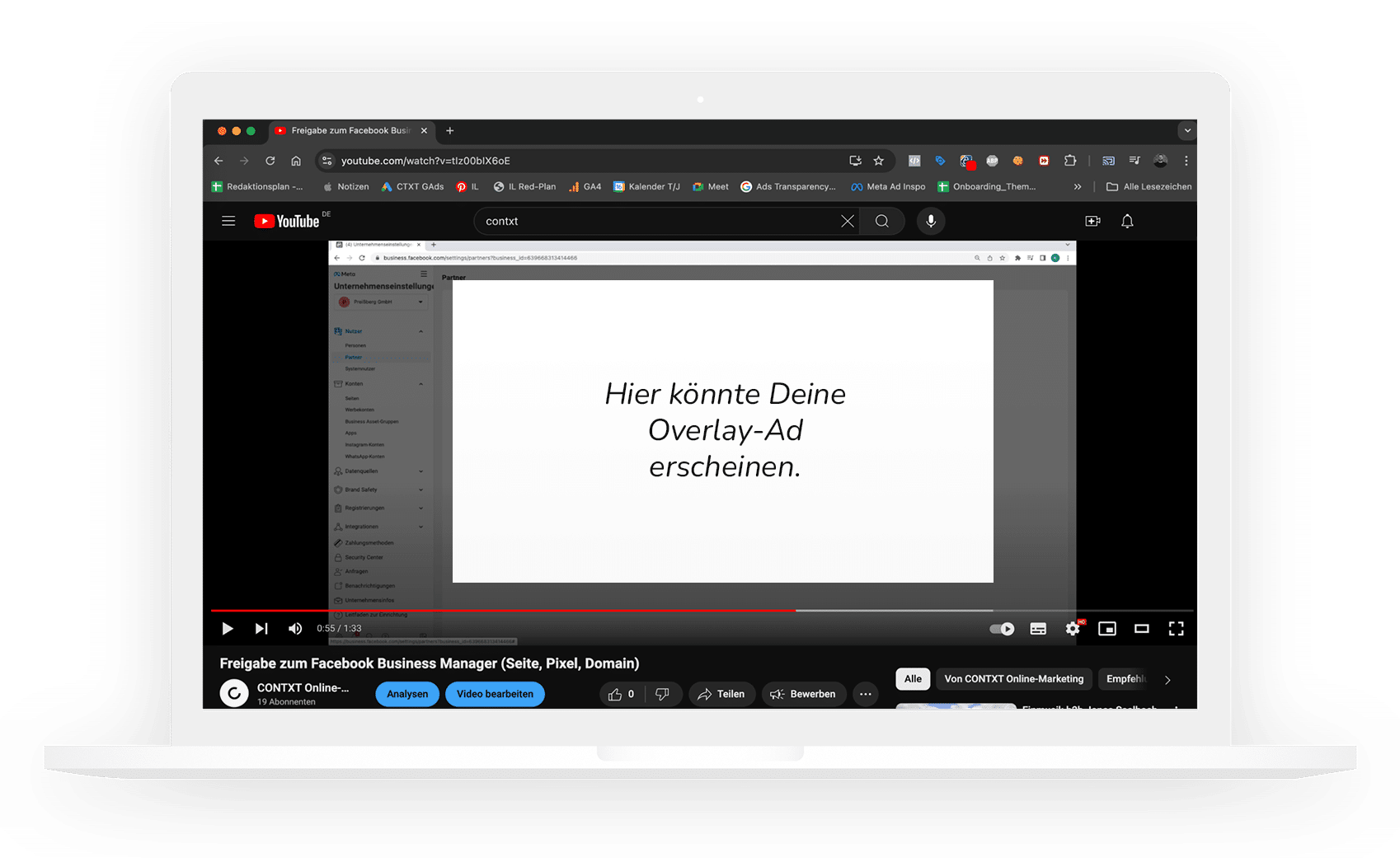
Task: Start voice search with the microphone
Action: [931, 221]
